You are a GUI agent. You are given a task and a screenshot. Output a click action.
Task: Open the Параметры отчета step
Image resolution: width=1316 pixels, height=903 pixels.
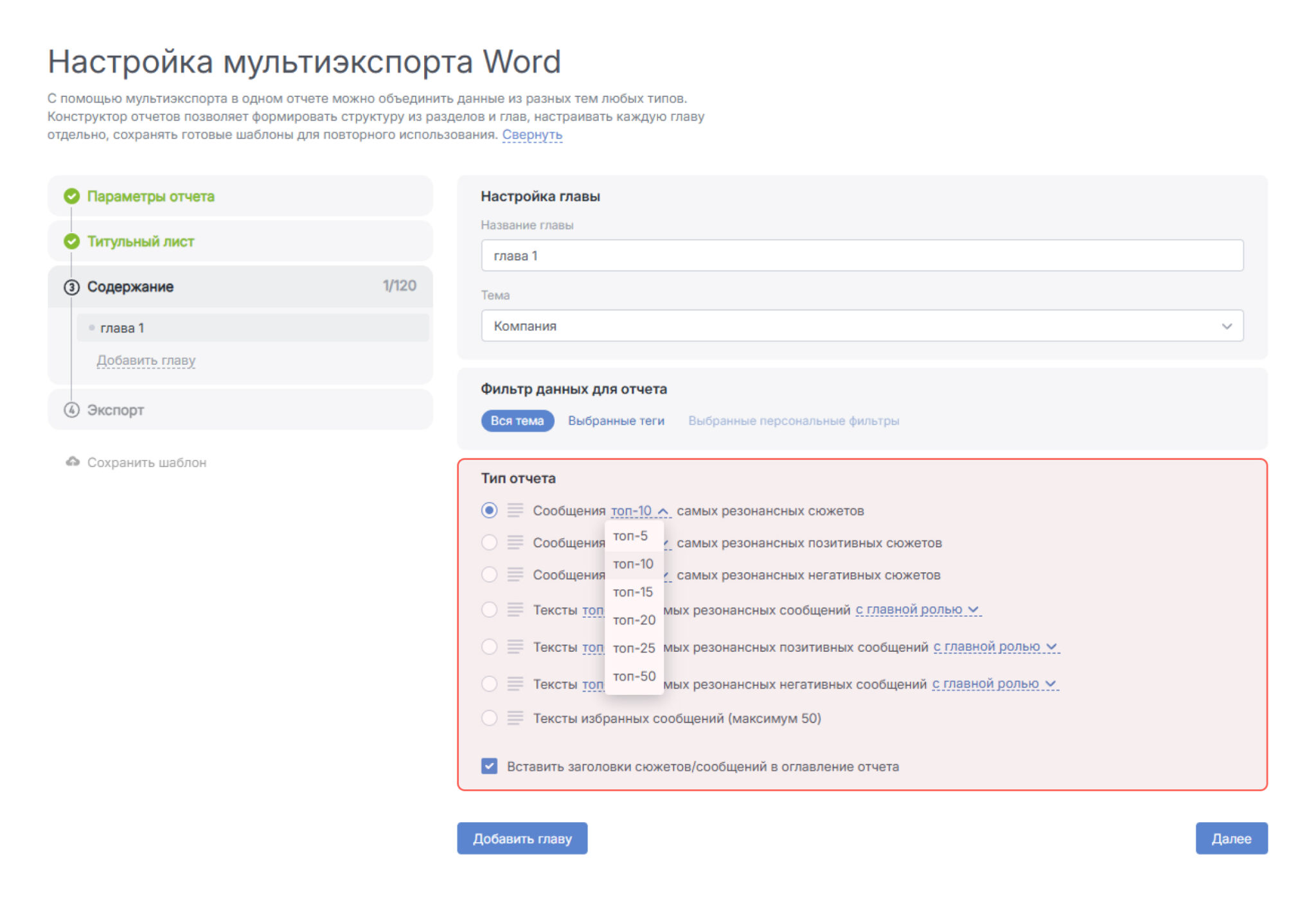coord(240,196)
